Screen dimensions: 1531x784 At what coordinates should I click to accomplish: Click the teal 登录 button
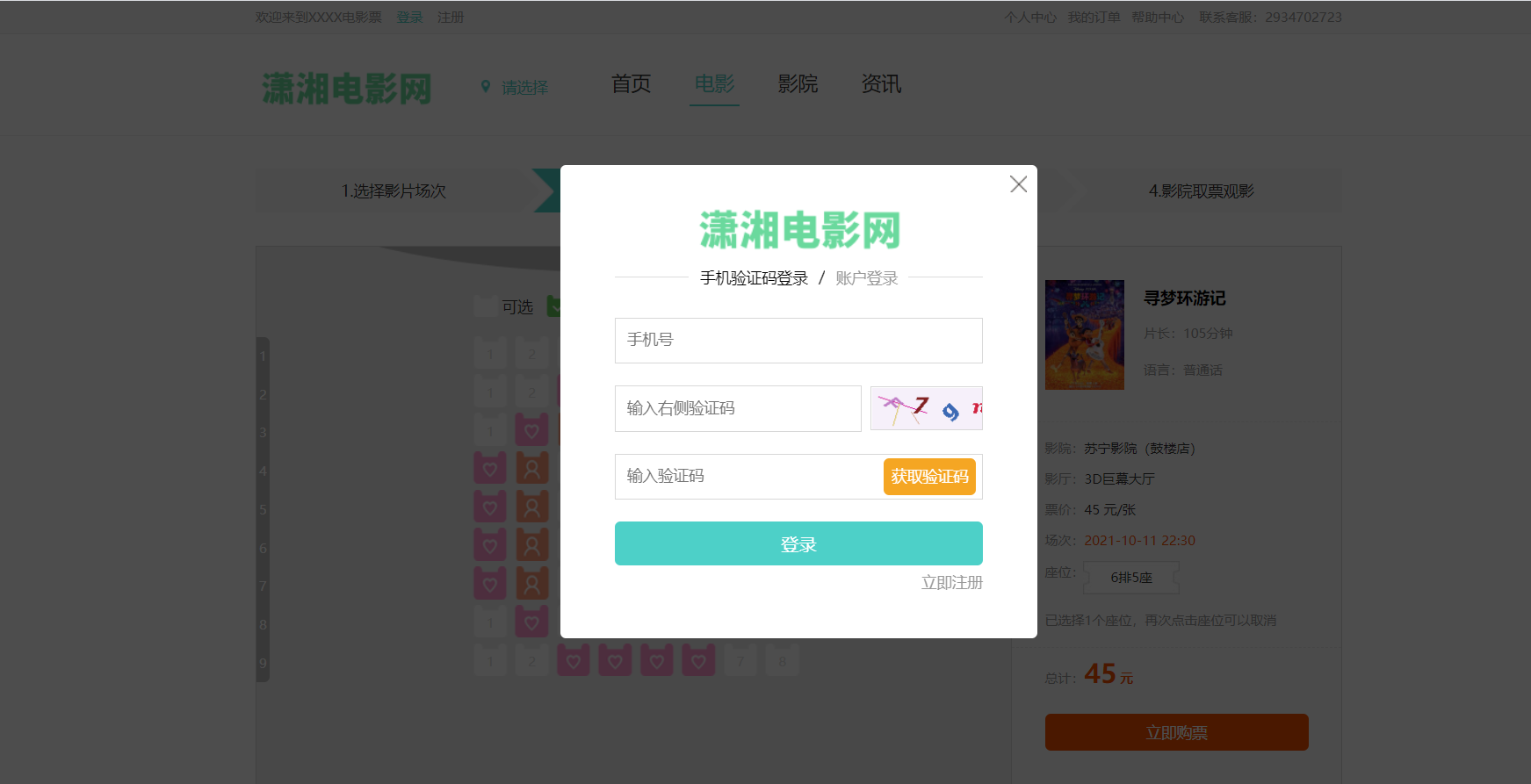click(798, 543)
